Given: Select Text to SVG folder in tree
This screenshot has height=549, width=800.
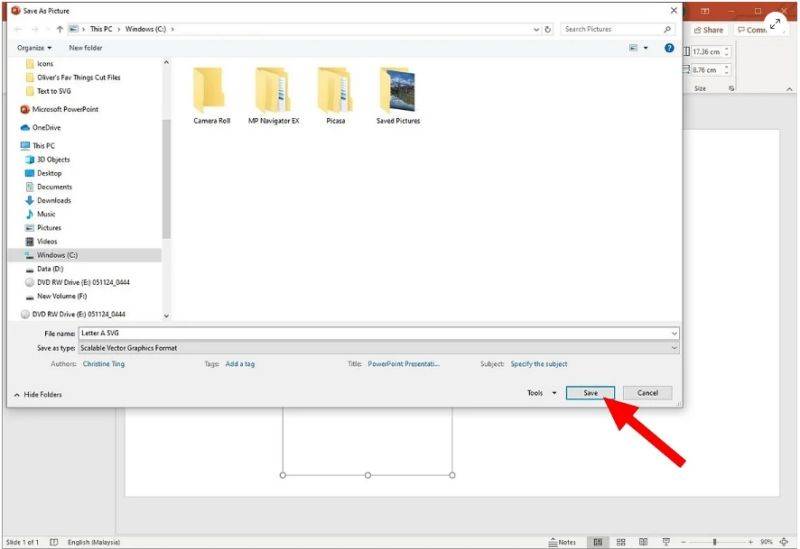Looking at the screenshot, I should coord(54,91).
